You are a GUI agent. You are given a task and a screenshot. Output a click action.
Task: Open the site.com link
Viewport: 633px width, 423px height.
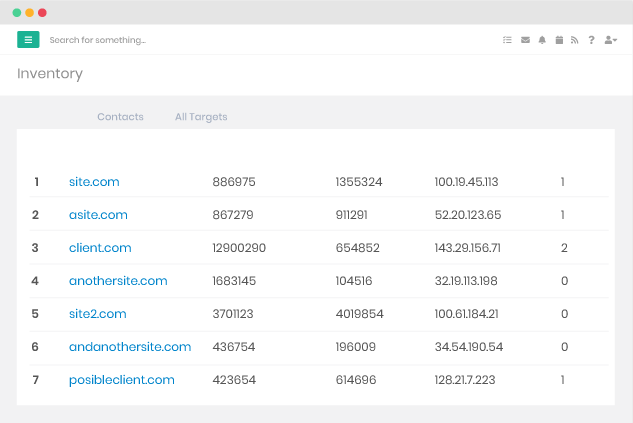tap(94, 182)
